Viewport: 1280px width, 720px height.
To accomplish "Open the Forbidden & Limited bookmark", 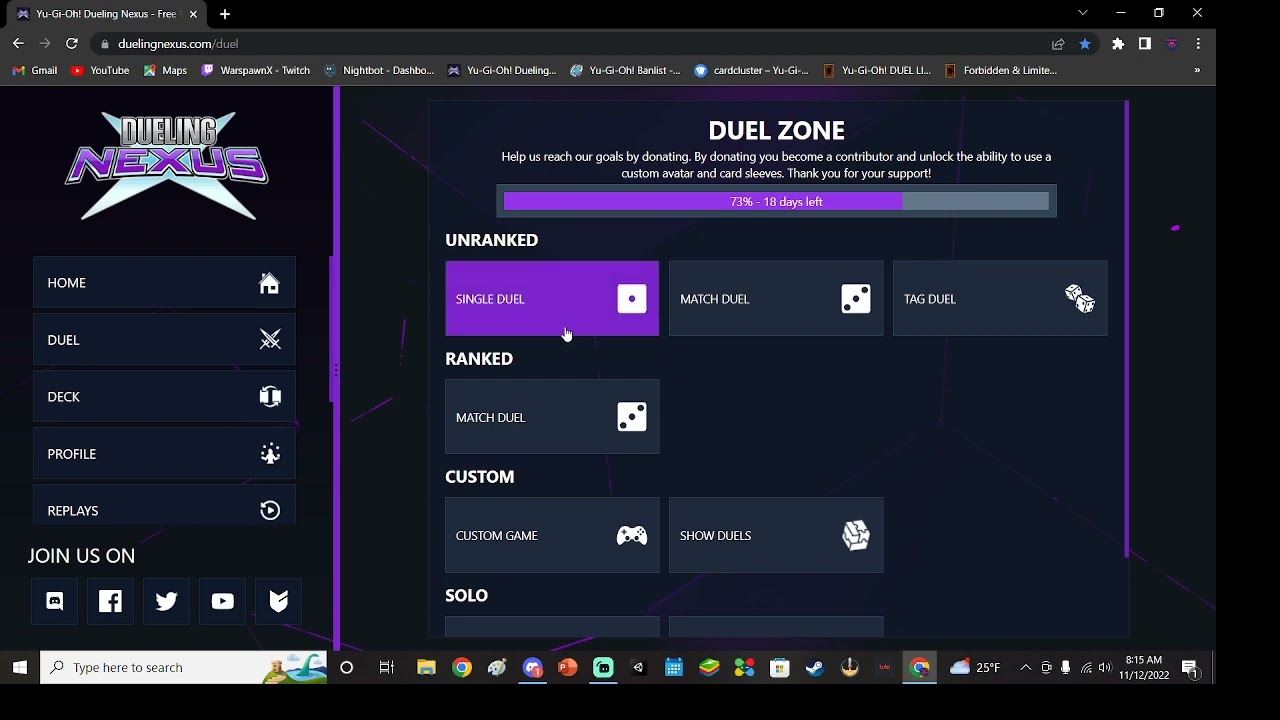I will tap(1001, 71).
